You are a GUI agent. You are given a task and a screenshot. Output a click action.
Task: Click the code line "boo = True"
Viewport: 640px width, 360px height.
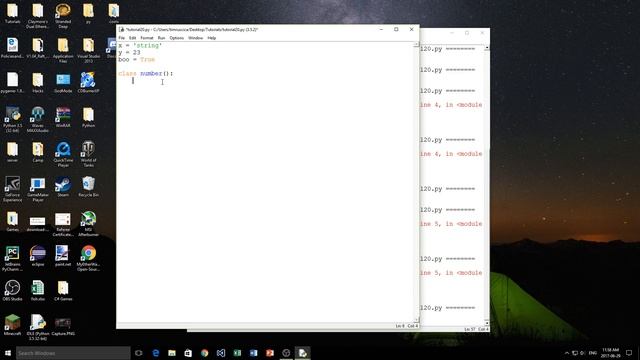point(137,60)
